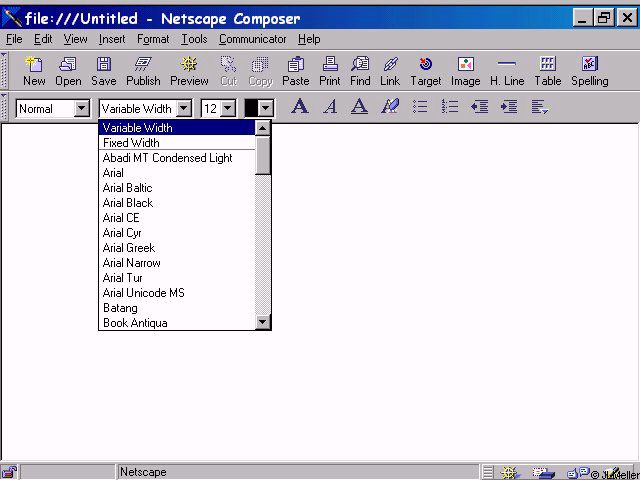The image size is (640, 480).
Task: Open the Edit menu
Action: pos(43,39)
